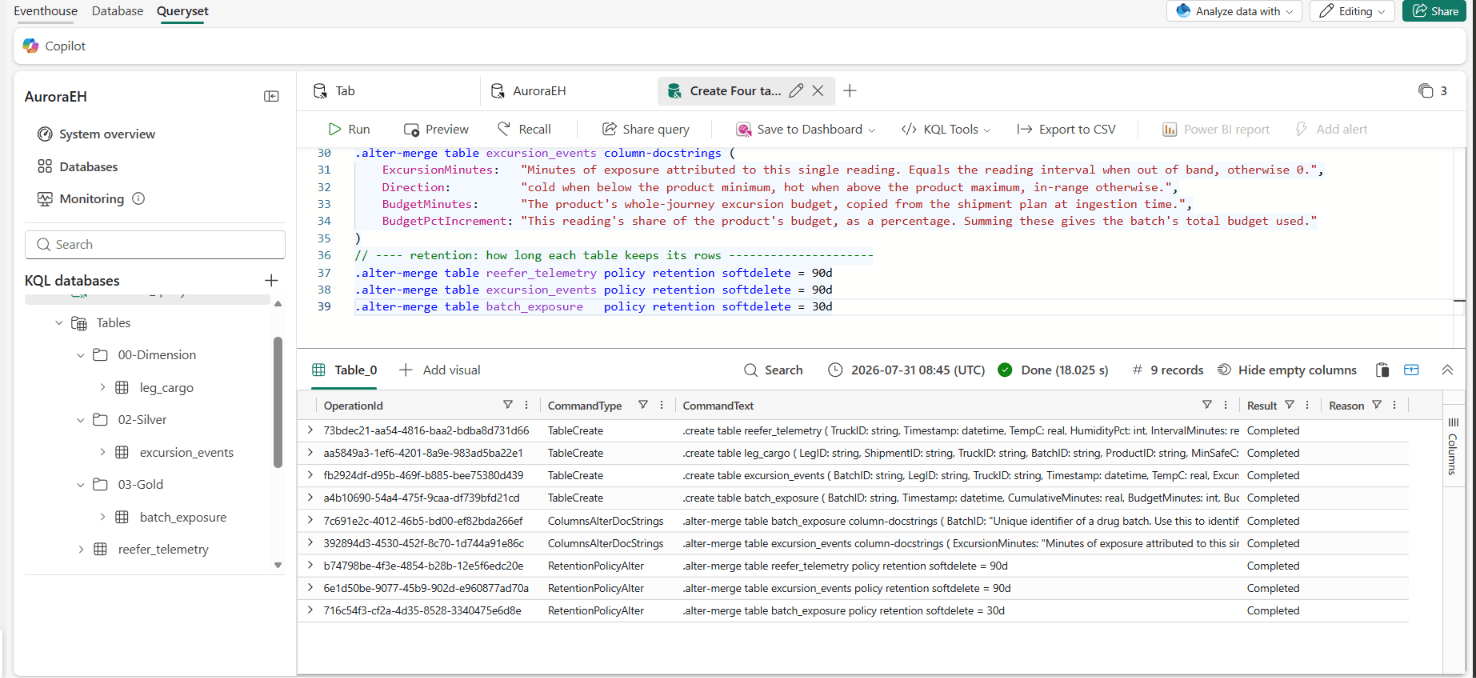The width and height of the screenshot is (1476, 678).
Task: Show the Monitoring info tooltip icon
Action: point(138,199)
